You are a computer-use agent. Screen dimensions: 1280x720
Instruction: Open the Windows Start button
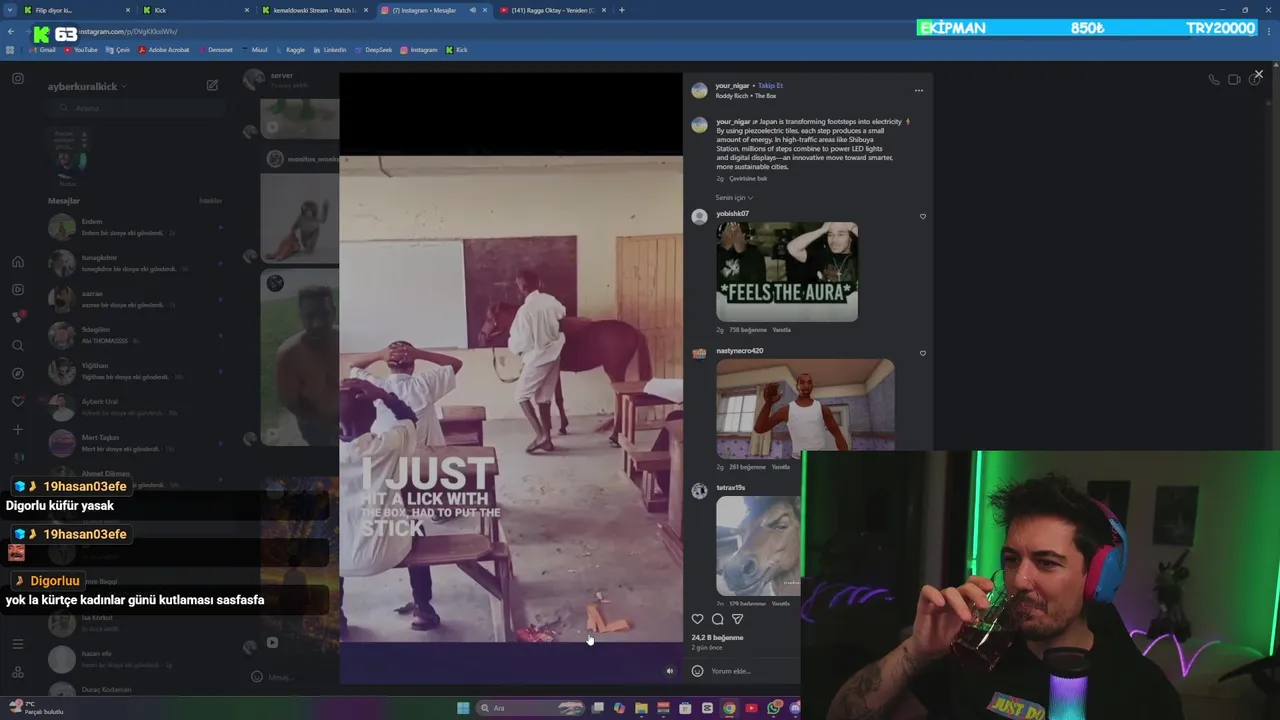pos(463,708)
